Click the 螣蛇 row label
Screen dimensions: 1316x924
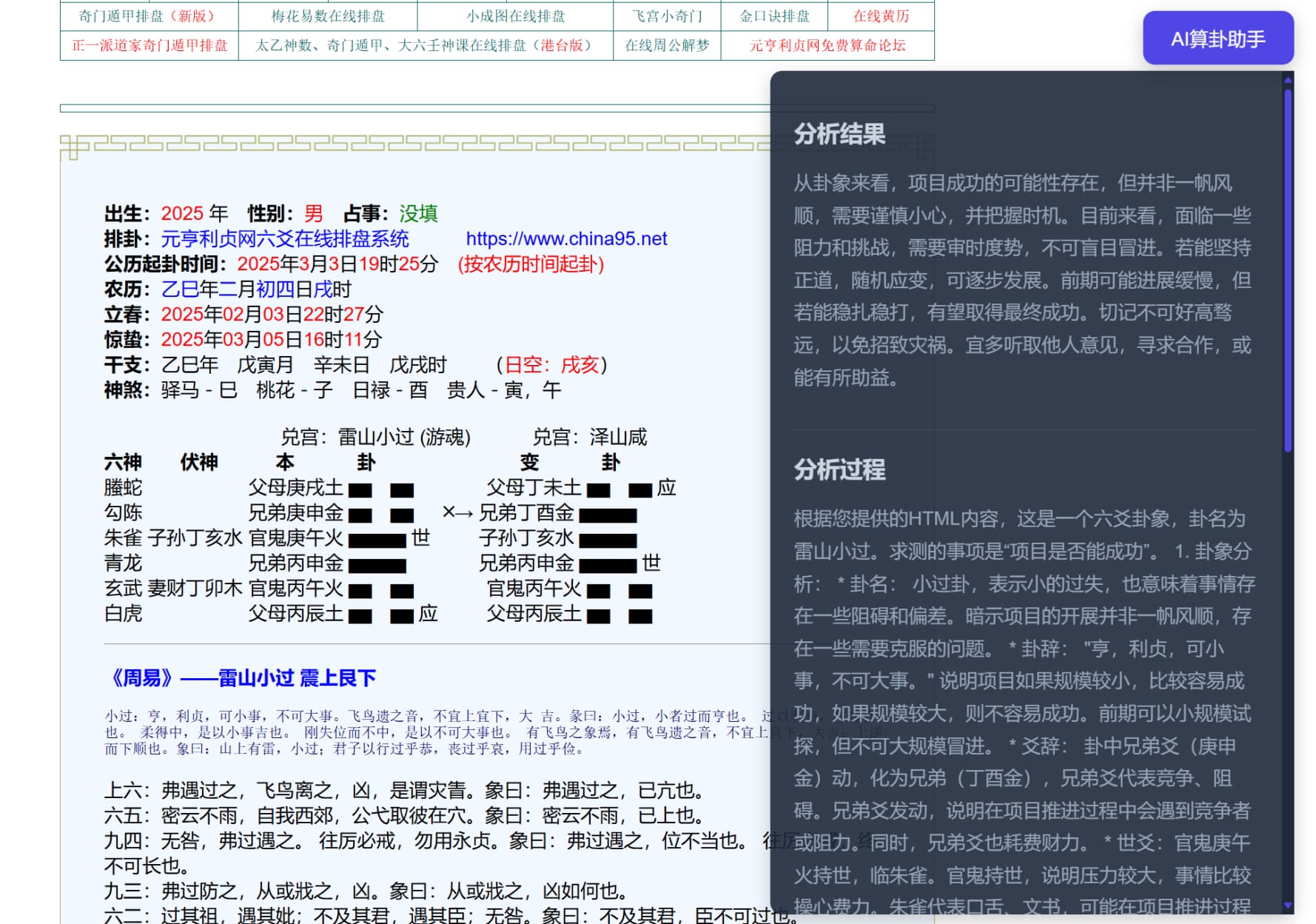point(123,487)
